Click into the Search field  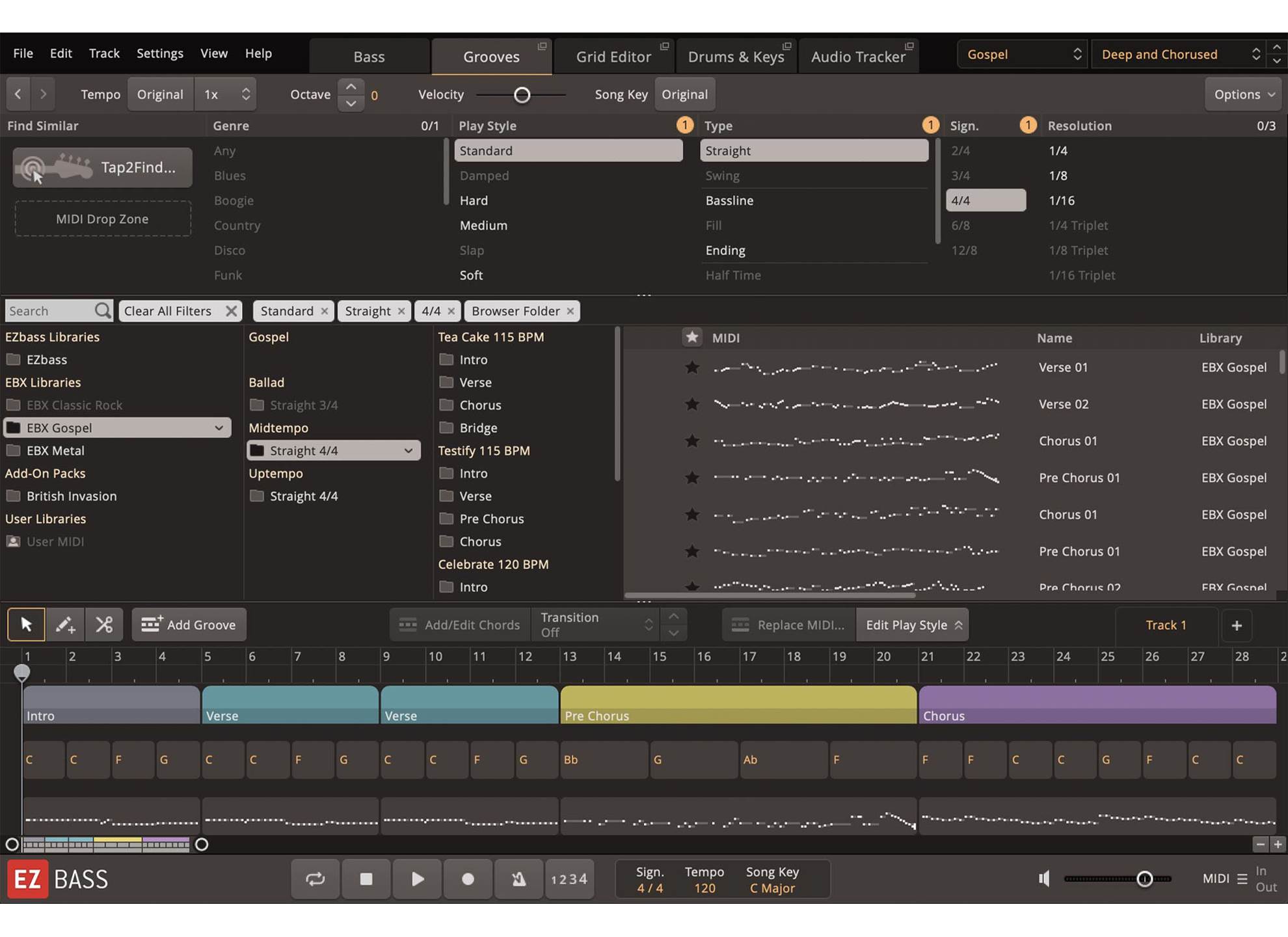click(x=49, y=311)
